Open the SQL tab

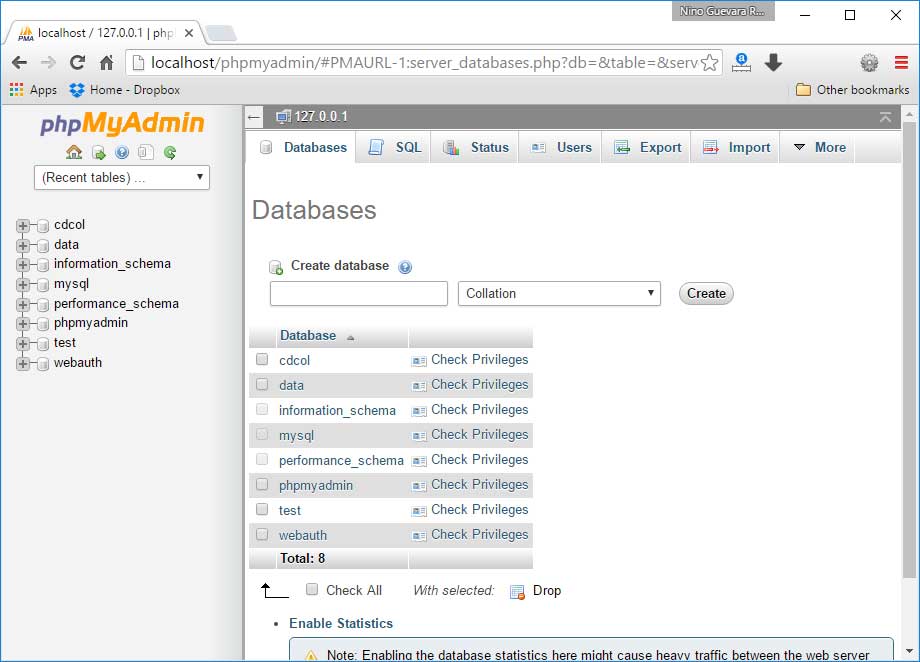(x=394, y=147)
